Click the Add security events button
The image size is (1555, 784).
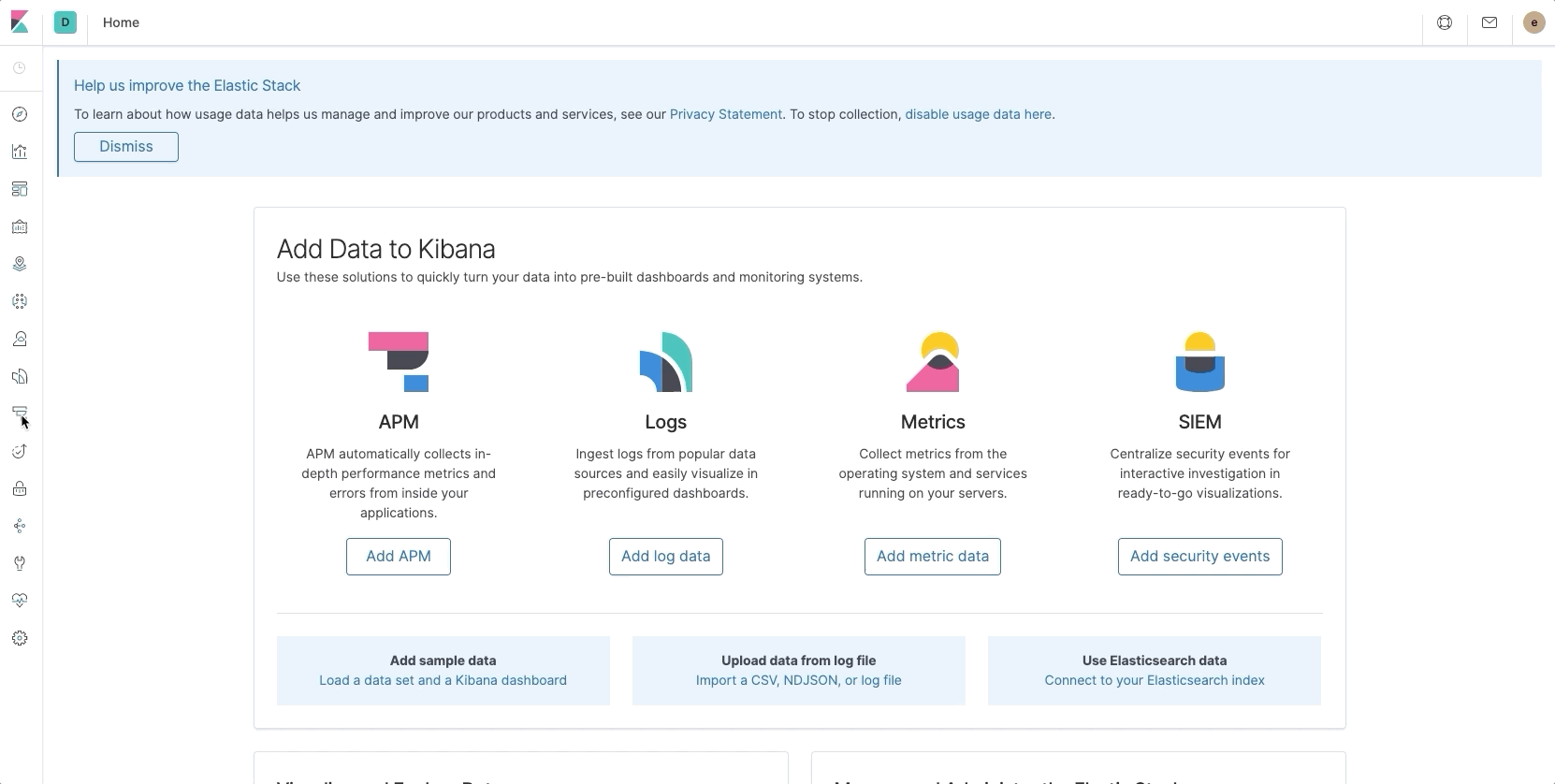pyautogui.click(x=1200, y=557)
